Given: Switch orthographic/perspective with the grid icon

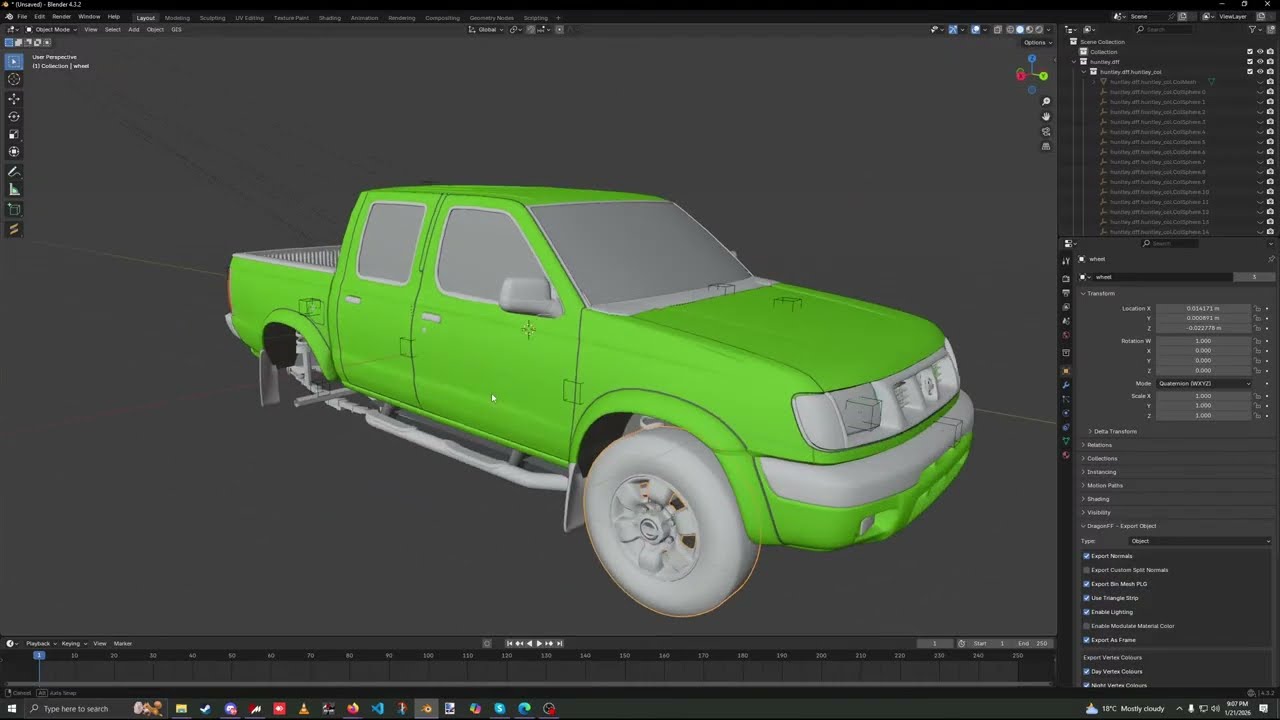Looking at the screenshot, I should 1046,146.
